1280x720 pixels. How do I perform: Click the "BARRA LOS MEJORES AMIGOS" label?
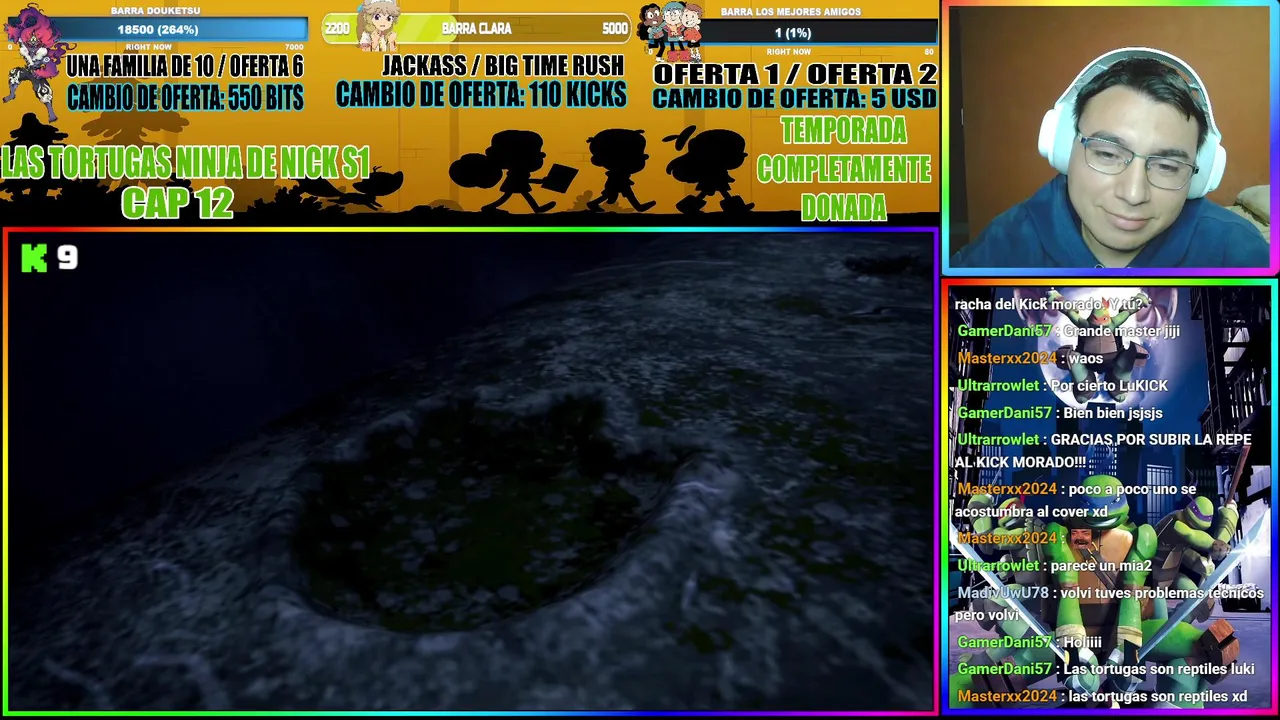[790, 12]
